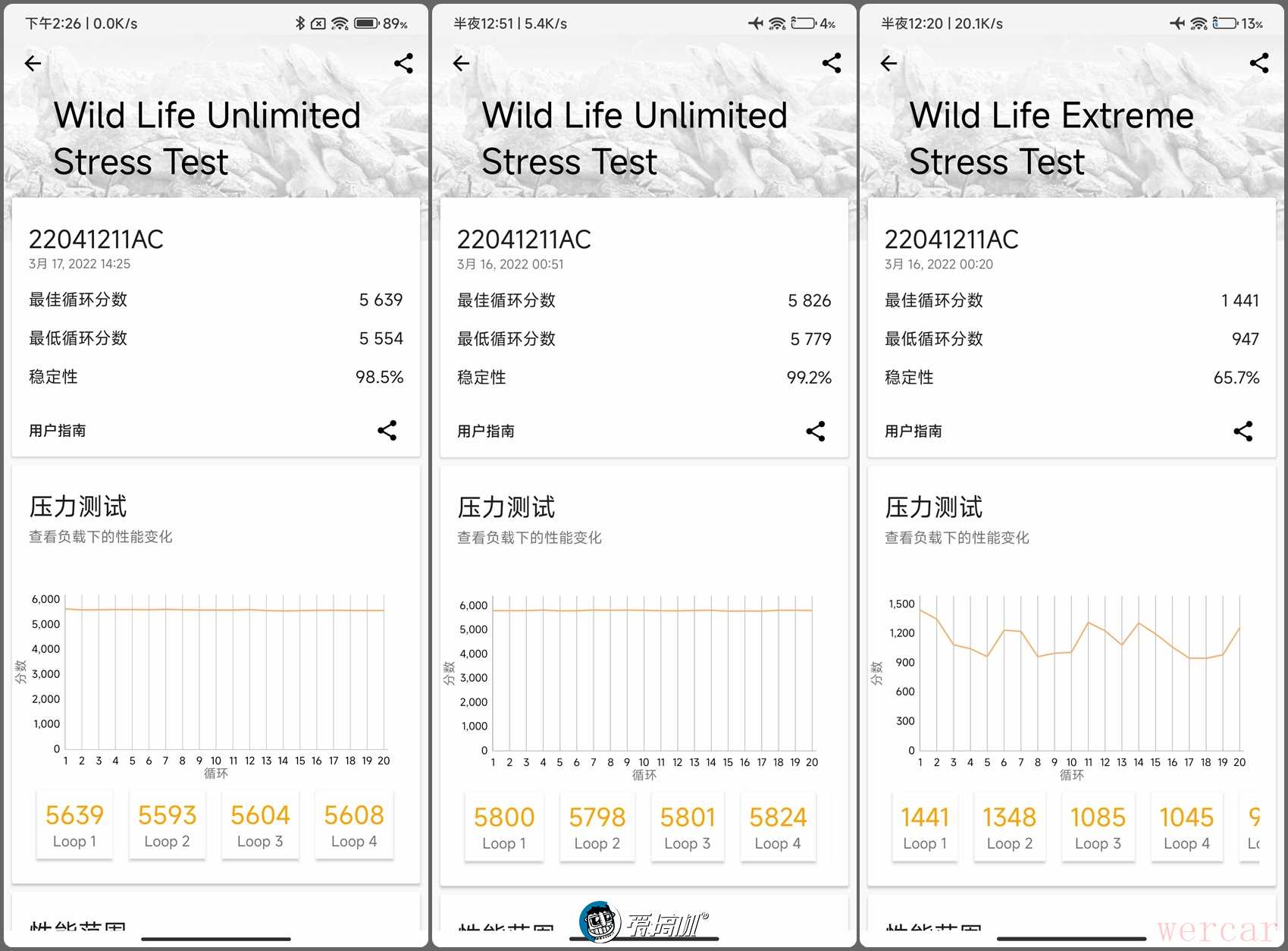Share Wild Life Extreme result from header
1288x951 pixels.
1259,64
